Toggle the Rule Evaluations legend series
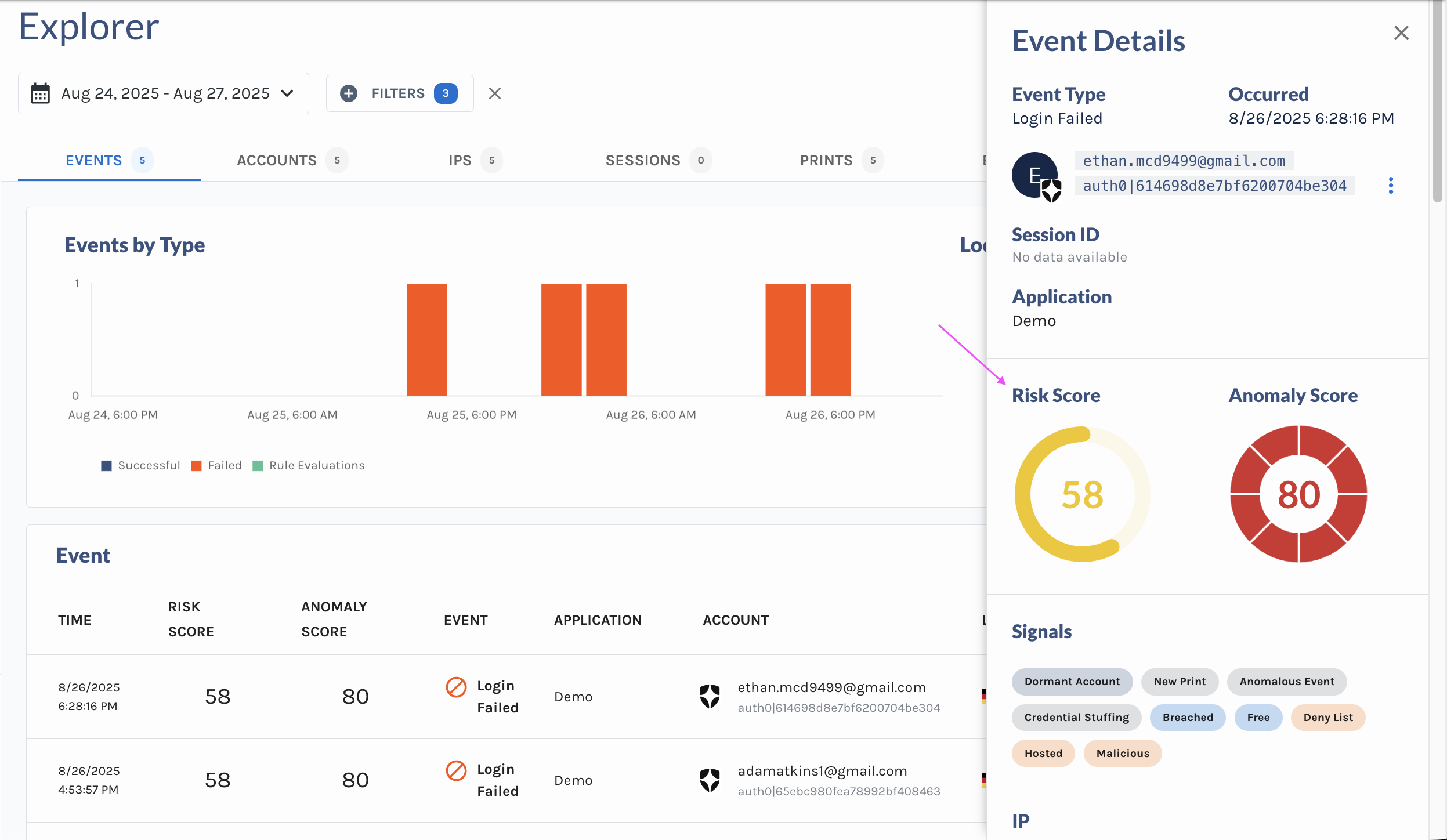Screen dimensions: 1447x840 [x=309, y=465]
